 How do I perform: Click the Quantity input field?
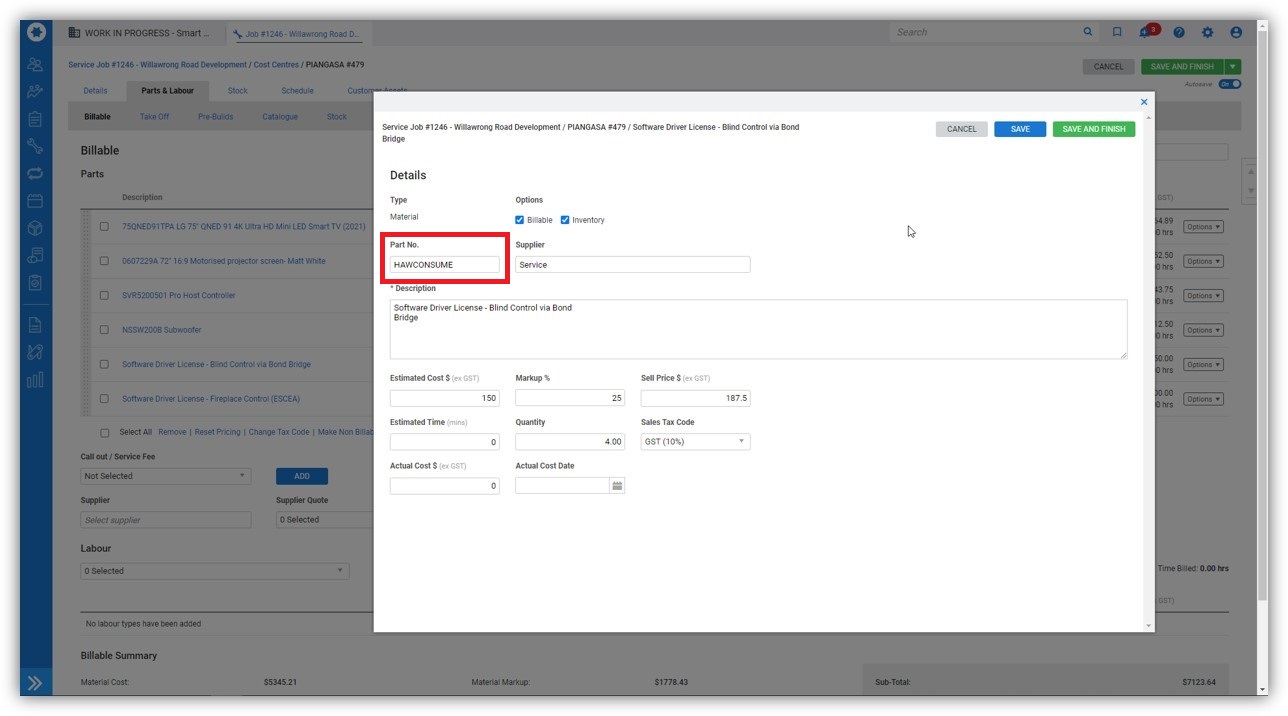click(x=570, y=442)
